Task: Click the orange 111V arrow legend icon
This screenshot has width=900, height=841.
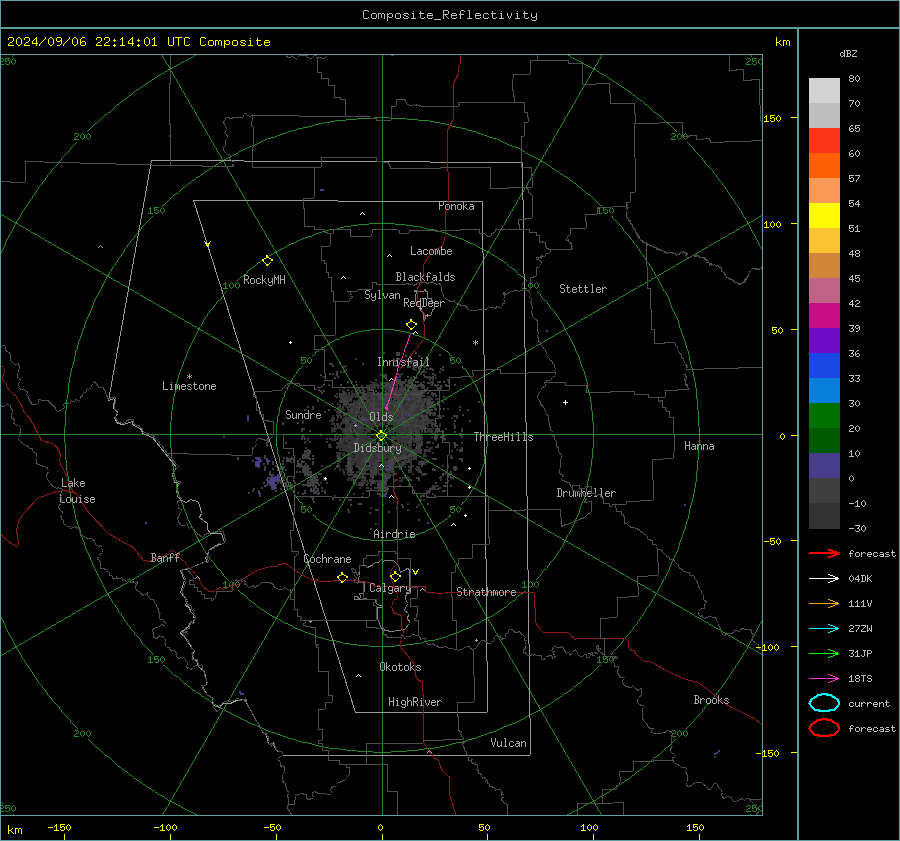Action: (x=824, y=603)
